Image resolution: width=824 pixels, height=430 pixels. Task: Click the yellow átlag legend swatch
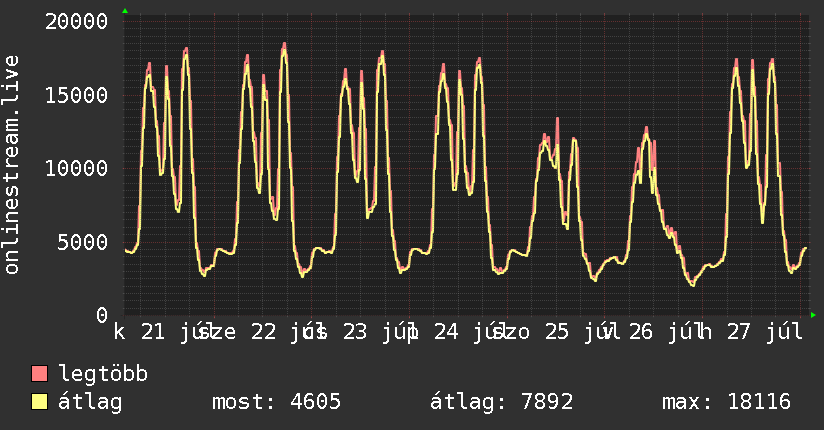pos(39,402)
